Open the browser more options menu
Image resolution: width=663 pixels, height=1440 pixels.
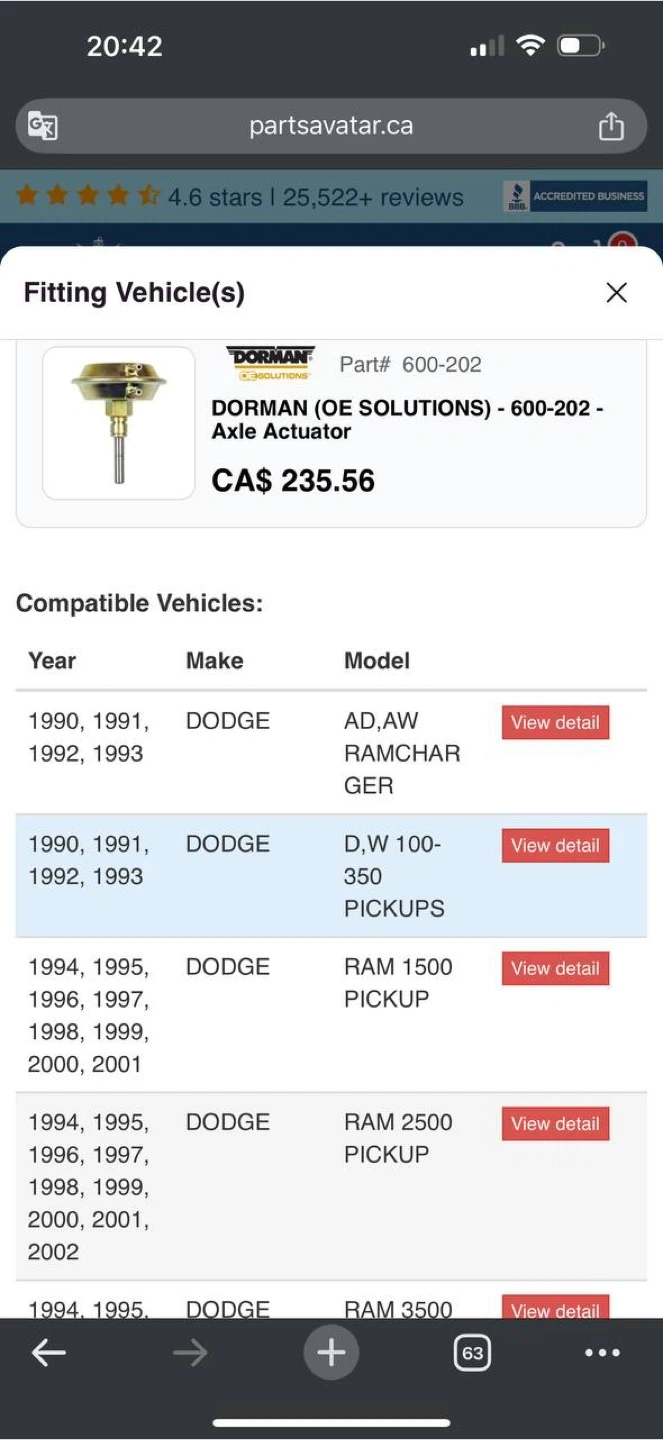click(602, 1353)
